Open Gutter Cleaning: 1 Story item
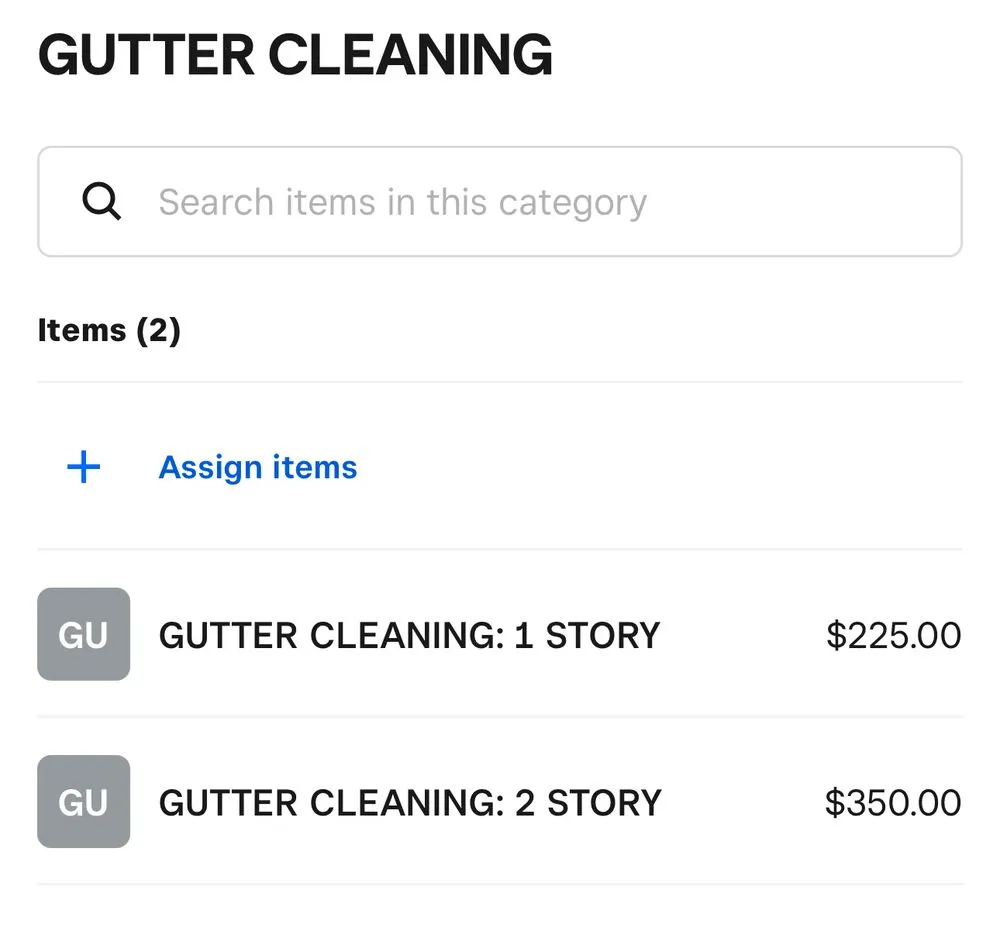This screenshot has width=1000, height=945. (409, 635)
